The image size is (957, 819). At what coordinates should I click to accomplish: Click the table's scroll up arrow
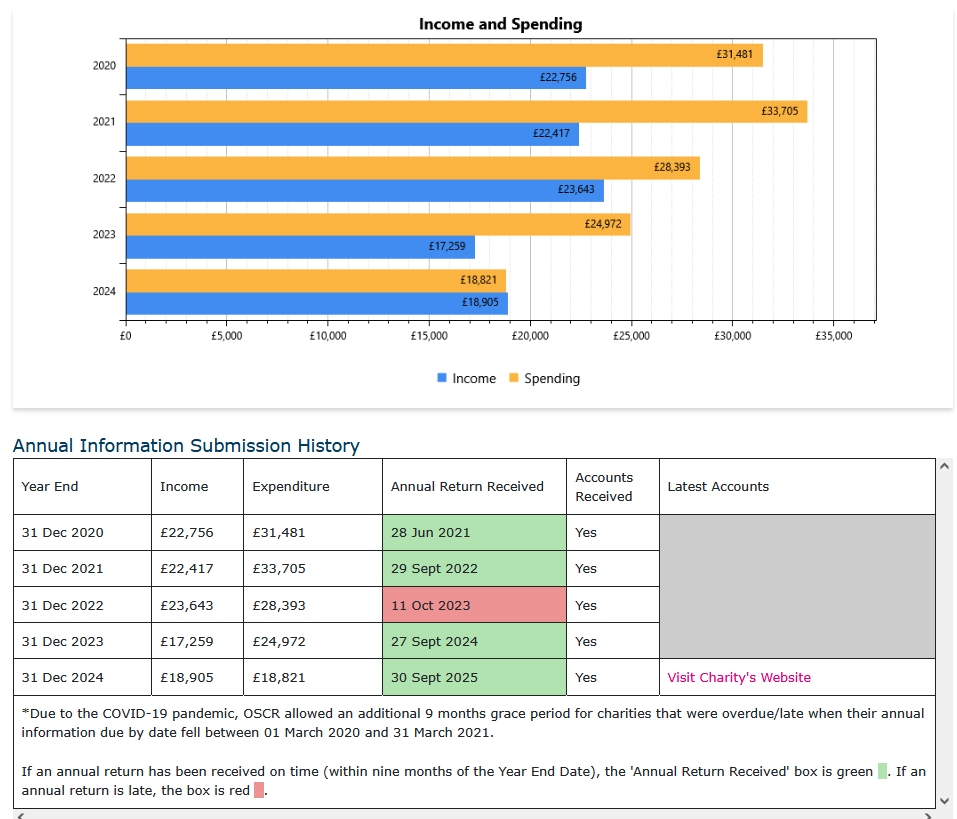pos(945,467)
